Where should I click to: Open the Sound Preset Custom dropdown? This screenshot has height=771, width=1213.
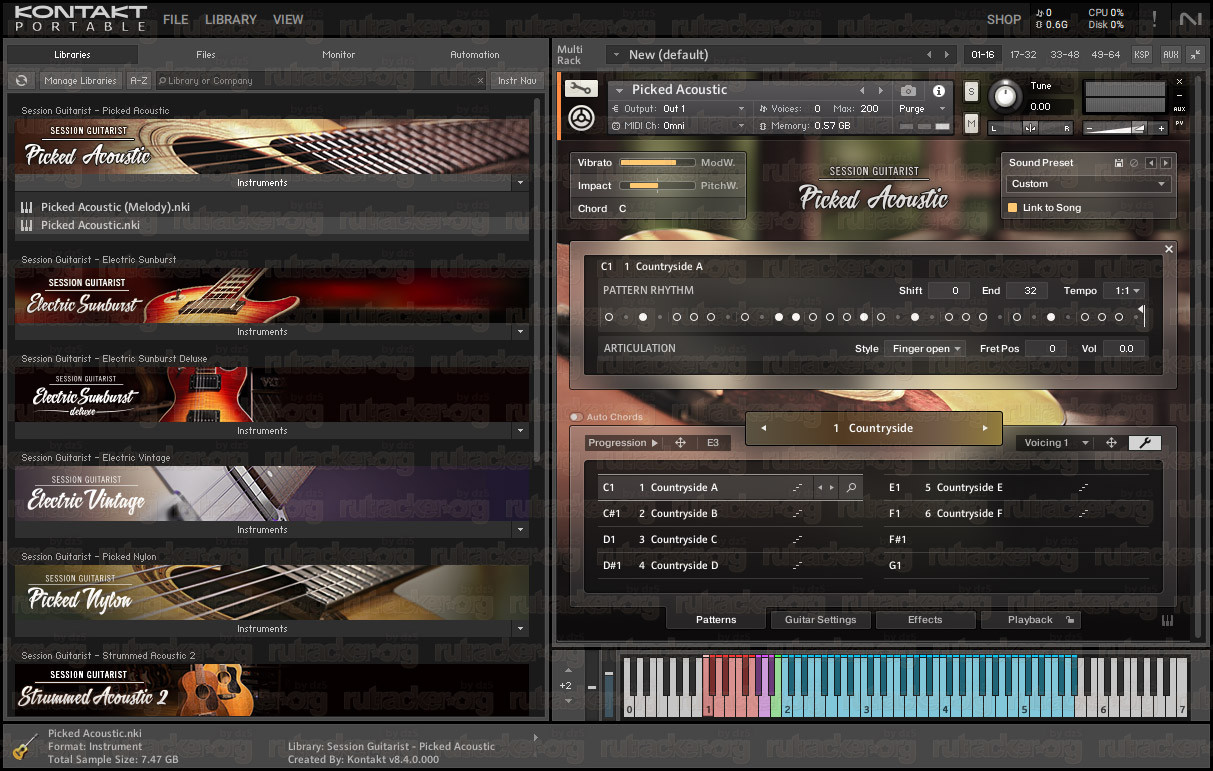pos(1088,184)
